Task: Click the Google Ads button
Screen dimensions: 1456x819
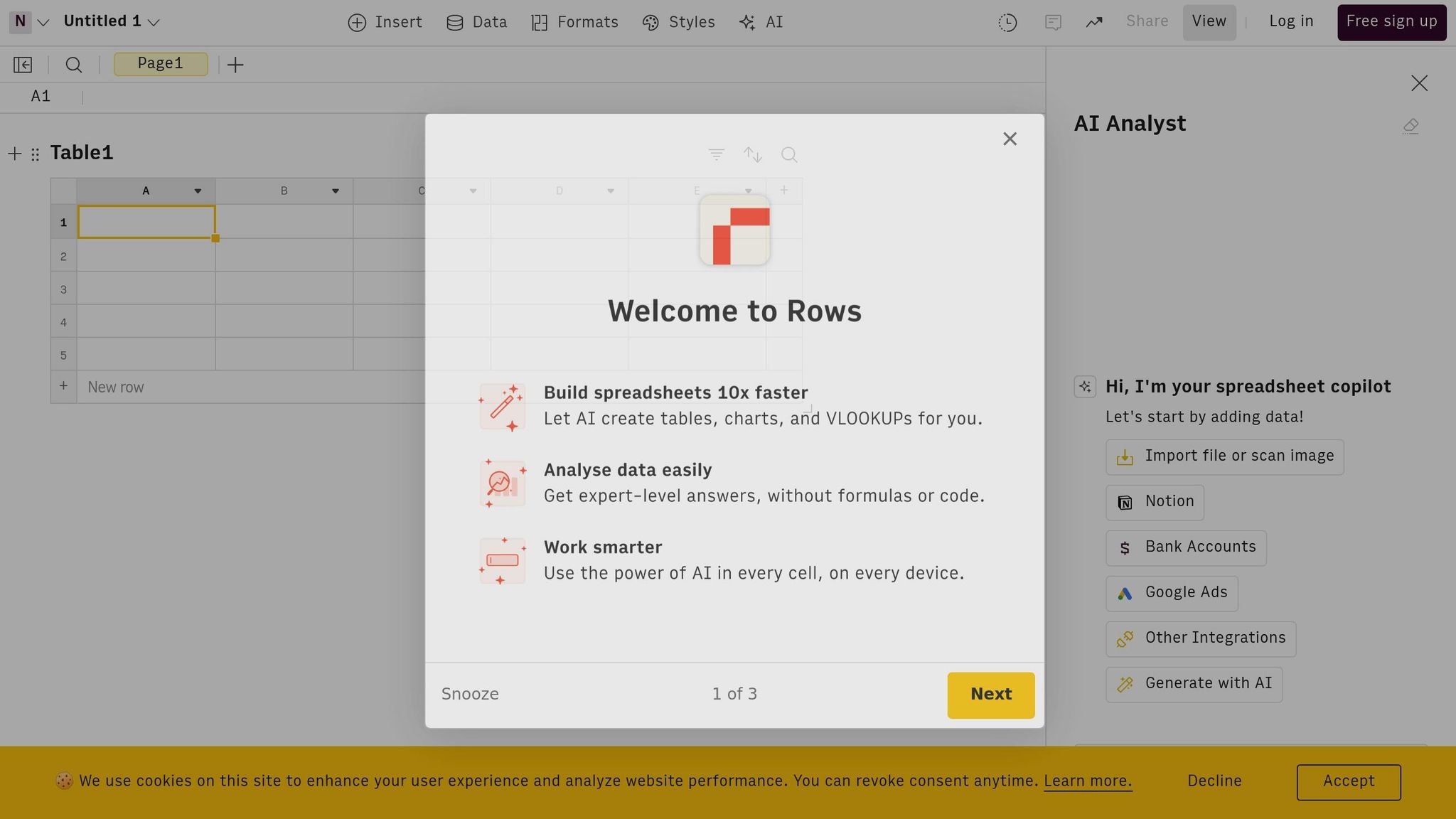Action: pos(1172,594)
